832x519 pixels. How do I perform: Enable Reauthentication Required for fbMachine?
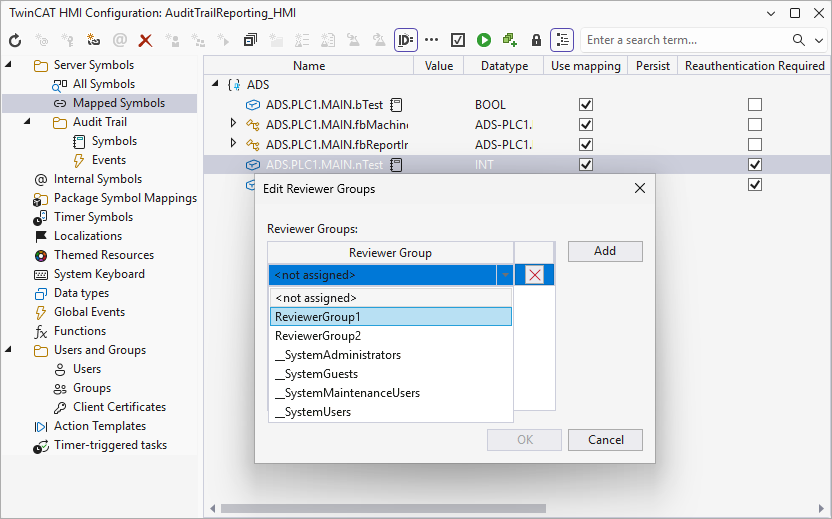click(755, 125)
